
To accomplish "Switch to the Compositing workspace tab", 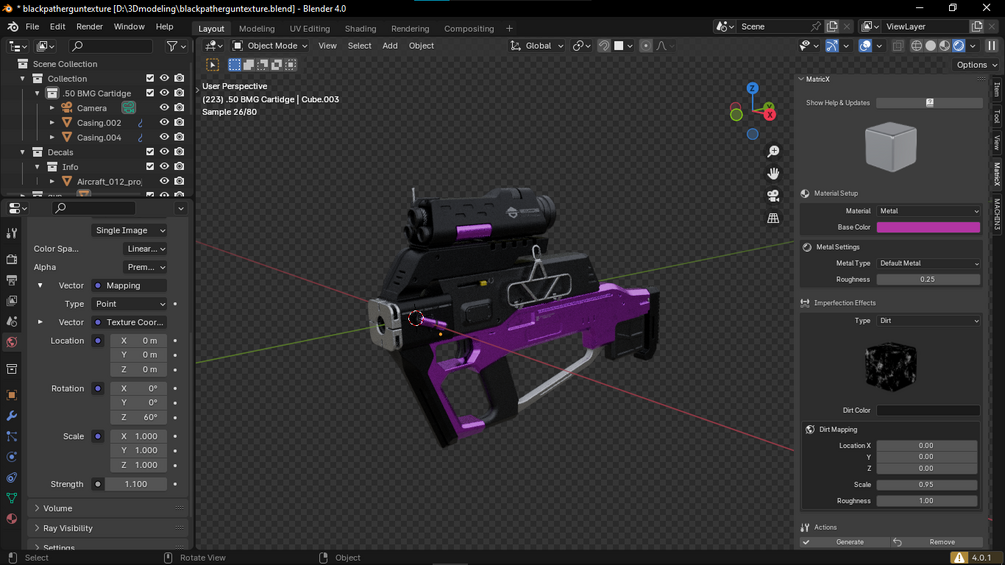I will (x=469, y=29).
